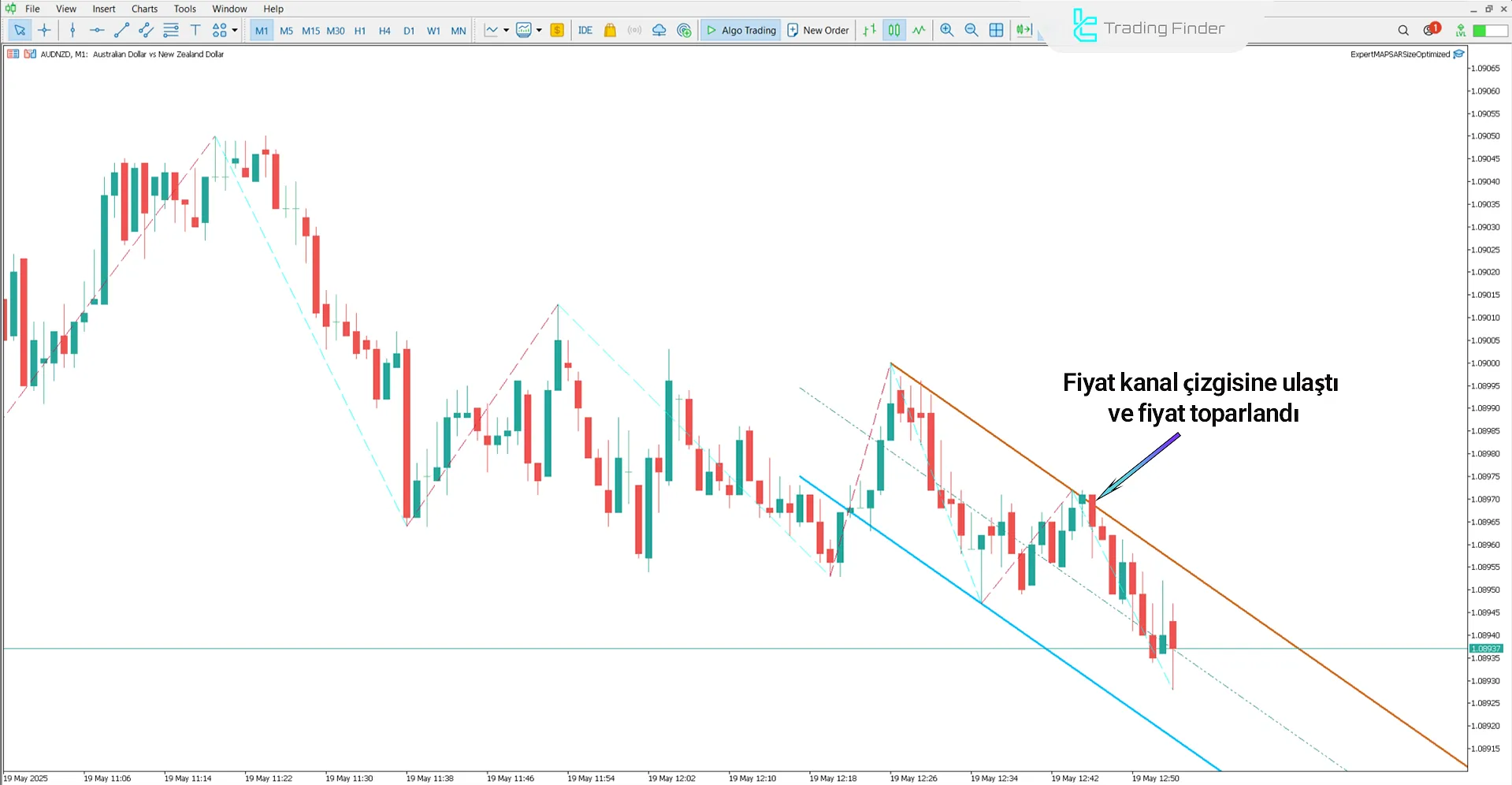Switch chart to candlestick display
This screenshot has height=785, width=1512.
point(894,30)
